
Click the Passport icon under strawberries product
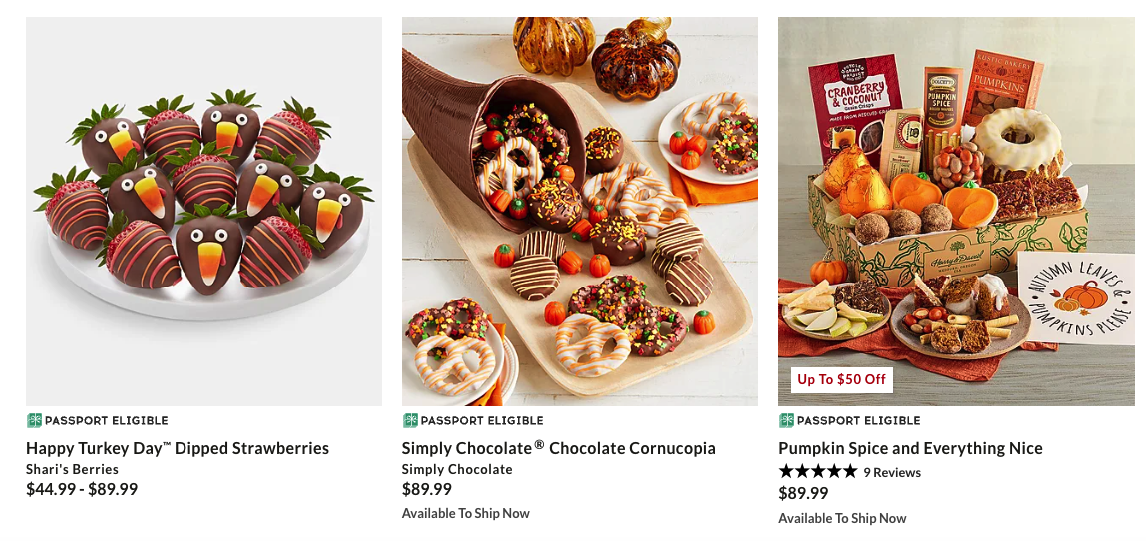tap(34, 420)
